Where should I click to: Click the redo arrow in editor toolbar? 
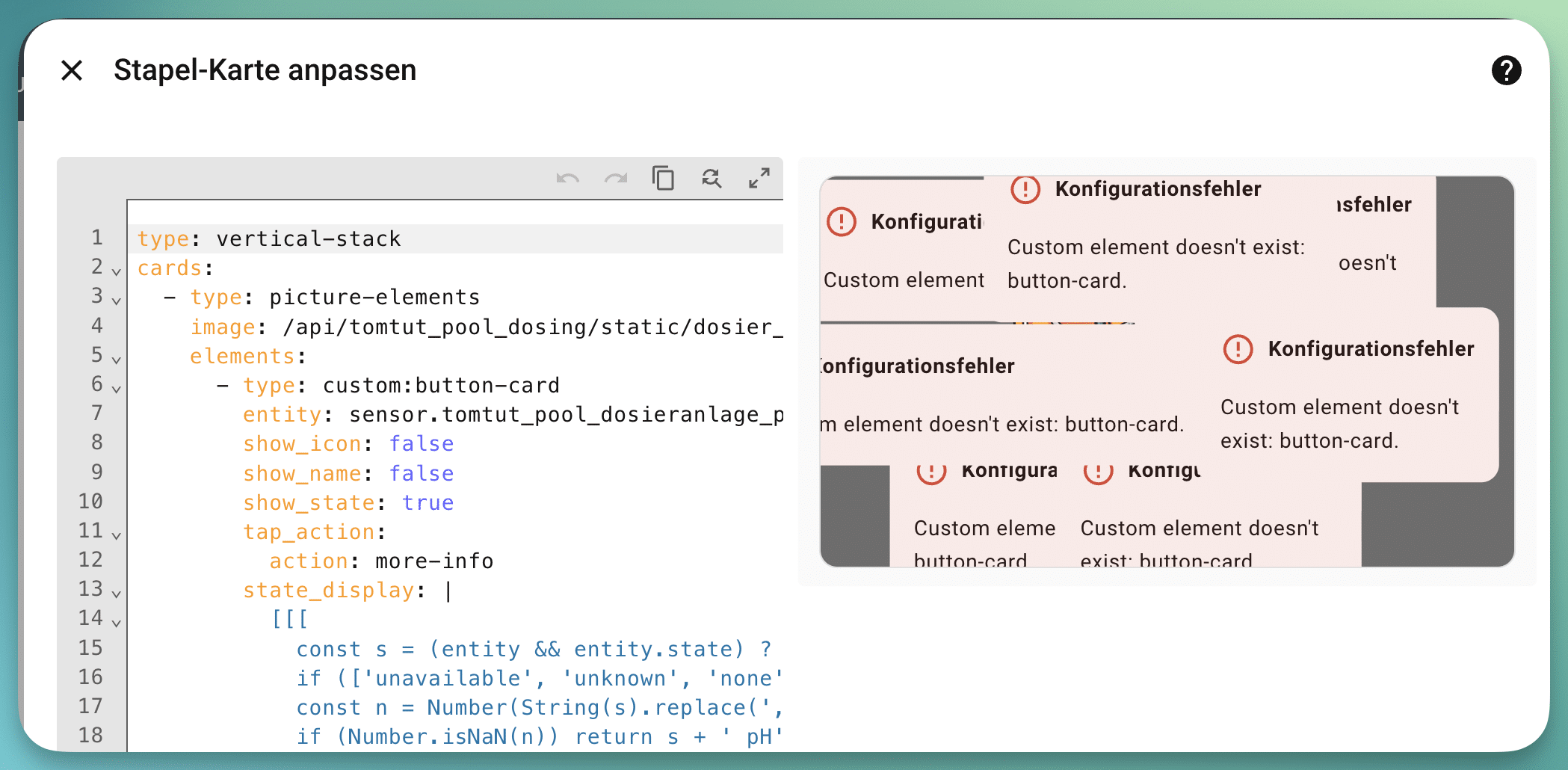click(x=616, y=179)
